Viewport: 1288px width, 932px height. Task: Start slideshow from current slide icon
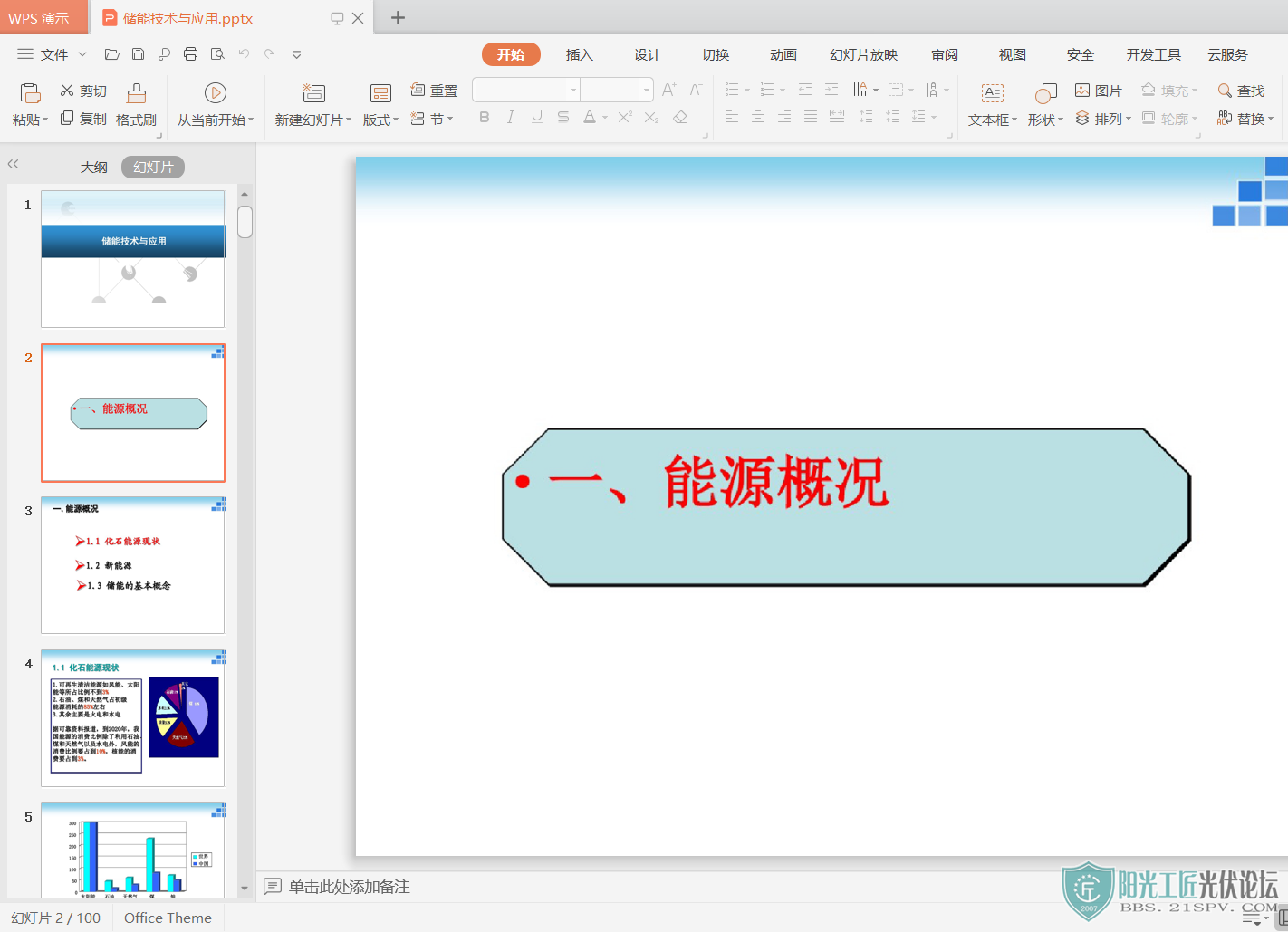216,92
